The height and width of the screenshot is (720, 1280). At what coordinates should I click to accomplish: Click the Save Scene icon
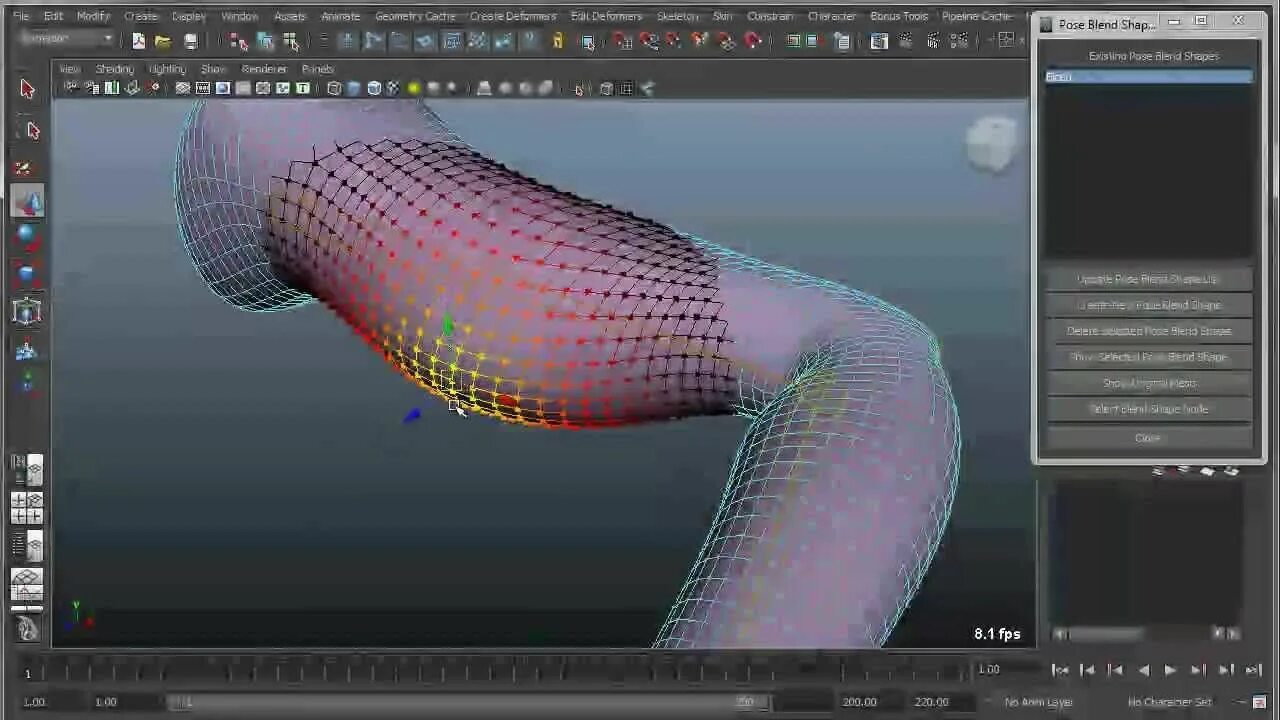190,41
